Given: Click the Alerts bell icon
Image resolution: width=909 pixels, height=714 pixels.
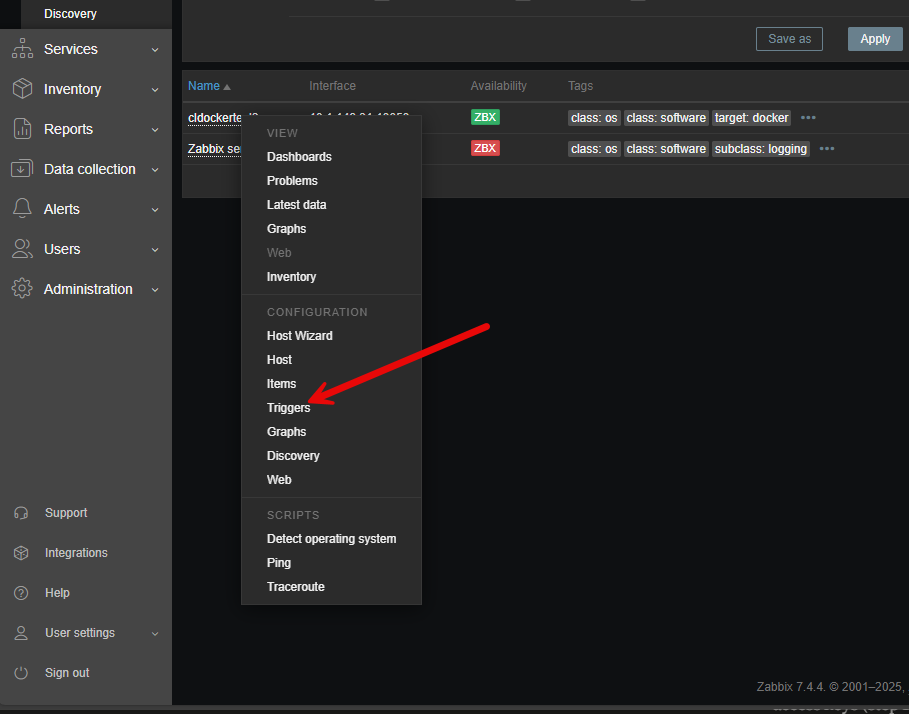Looking at the screenshot, I should (x=23, y=209).
